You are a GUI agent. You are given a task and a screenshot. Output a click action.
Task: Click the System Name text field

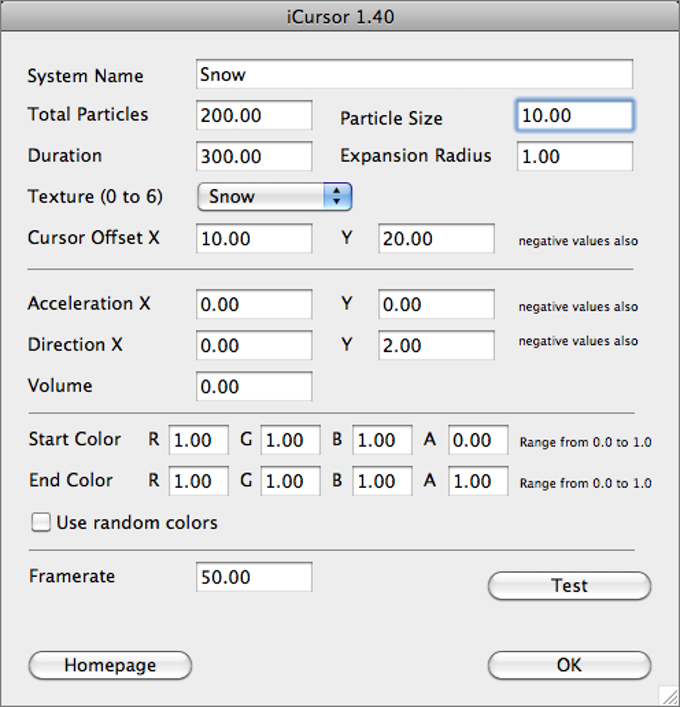(414, 75)
